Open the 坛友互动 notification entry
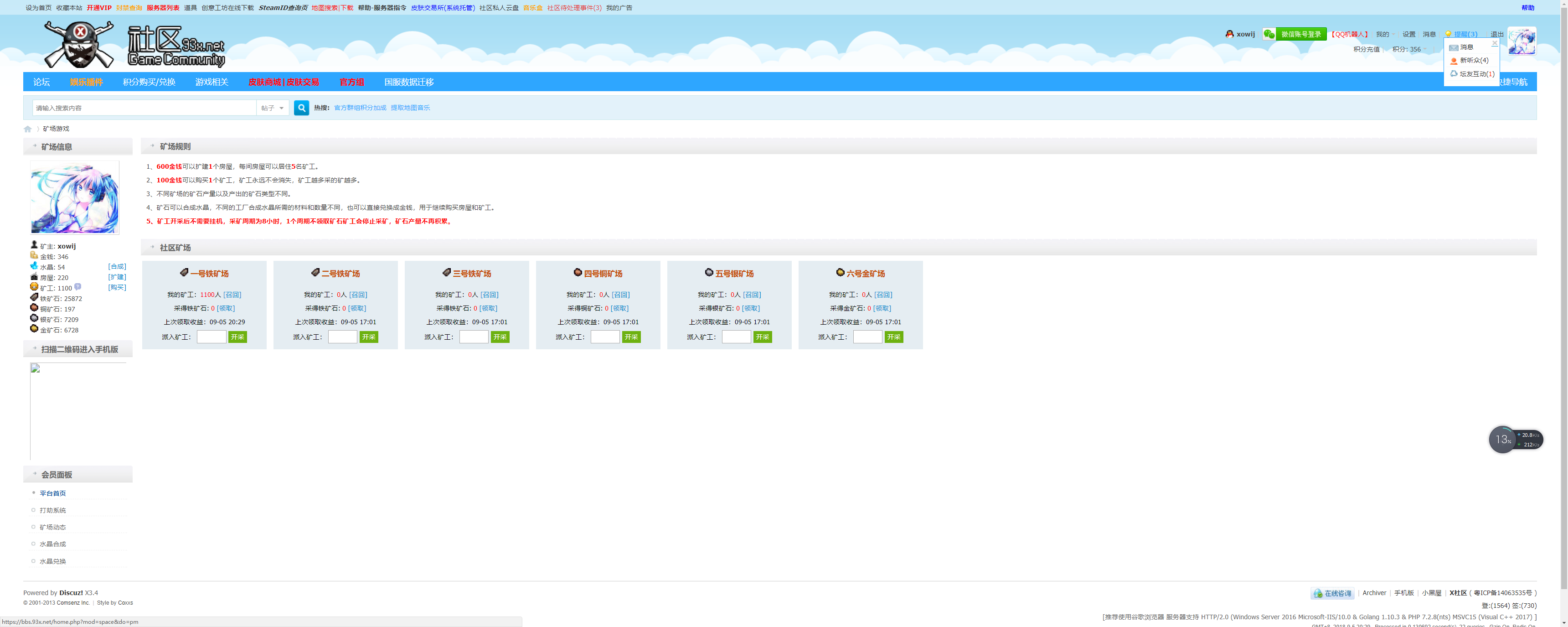Image resolution: width=1568 pixels, height=627 pixels. (1476, 74)
